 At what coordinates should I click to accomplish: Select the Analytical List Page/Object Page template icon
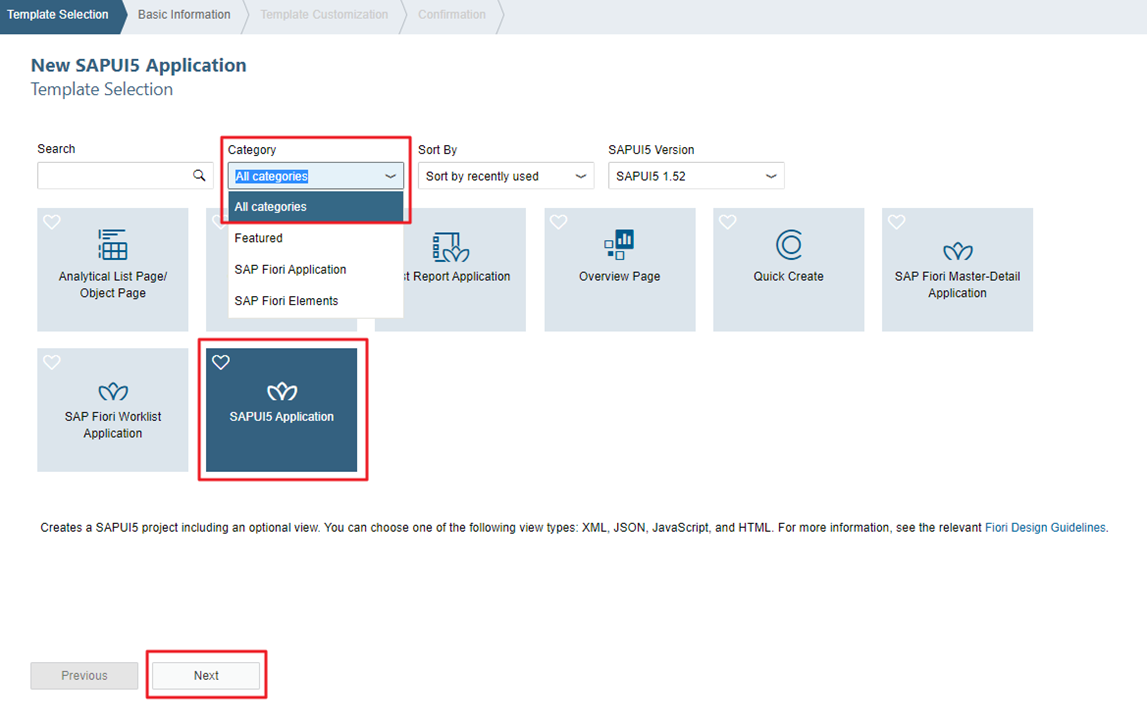113,244
